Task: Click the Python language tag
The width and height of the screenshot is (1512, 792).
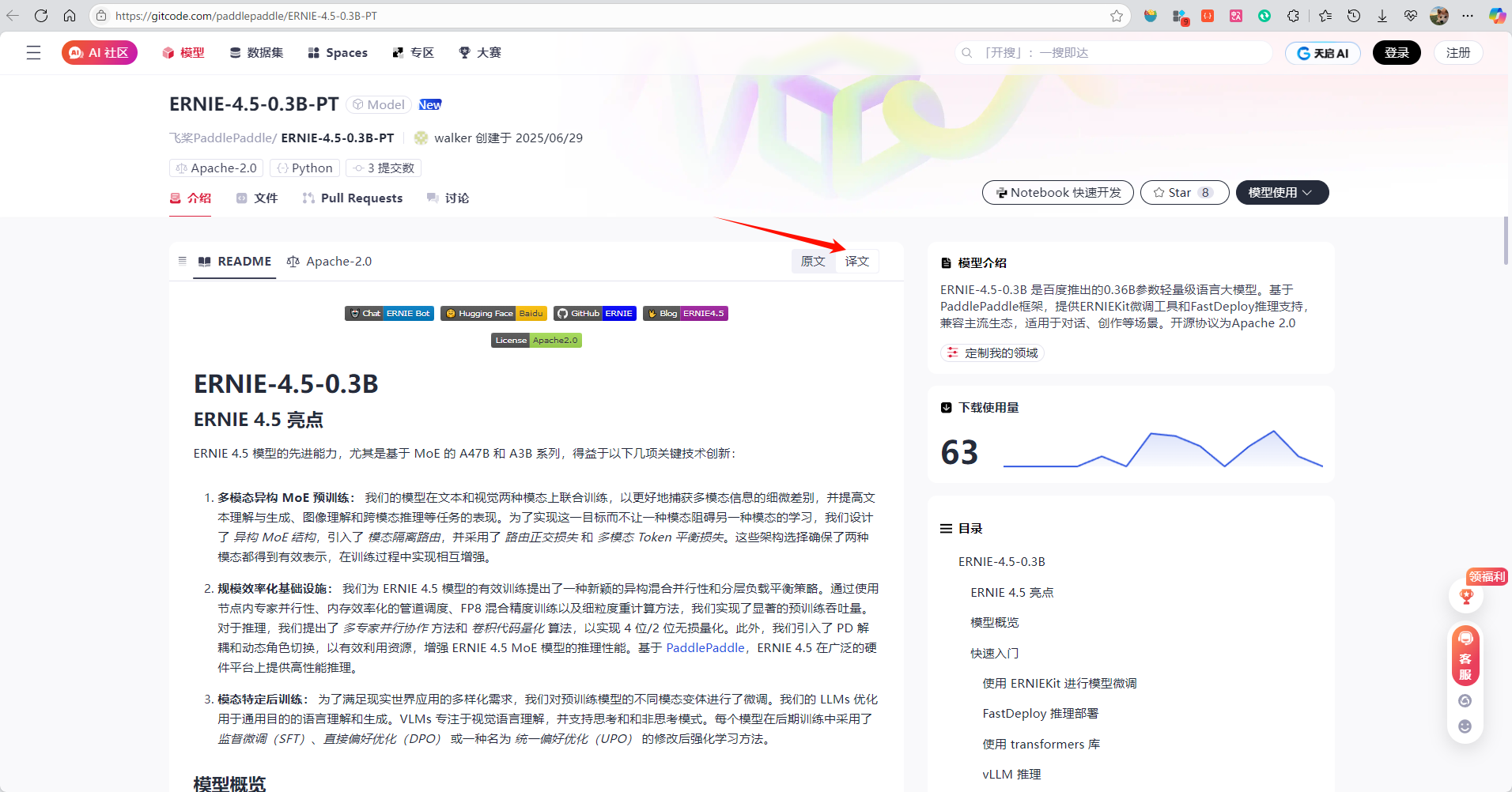Action: [x=304, y=168]
